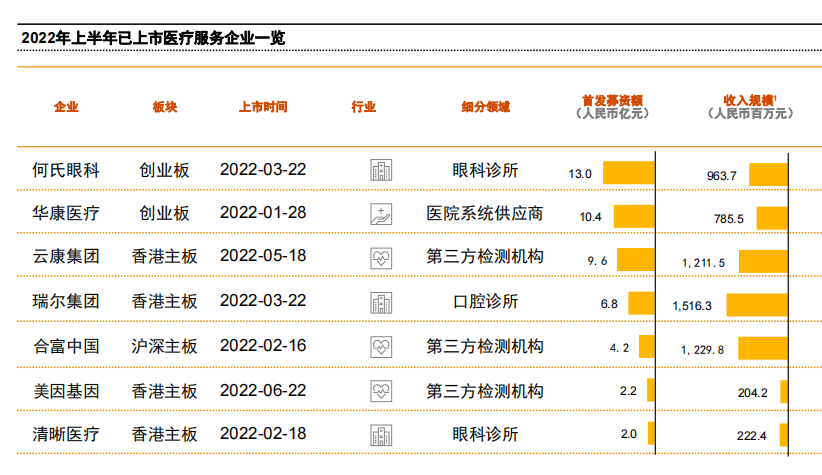Click company name 合富中国

66,346
